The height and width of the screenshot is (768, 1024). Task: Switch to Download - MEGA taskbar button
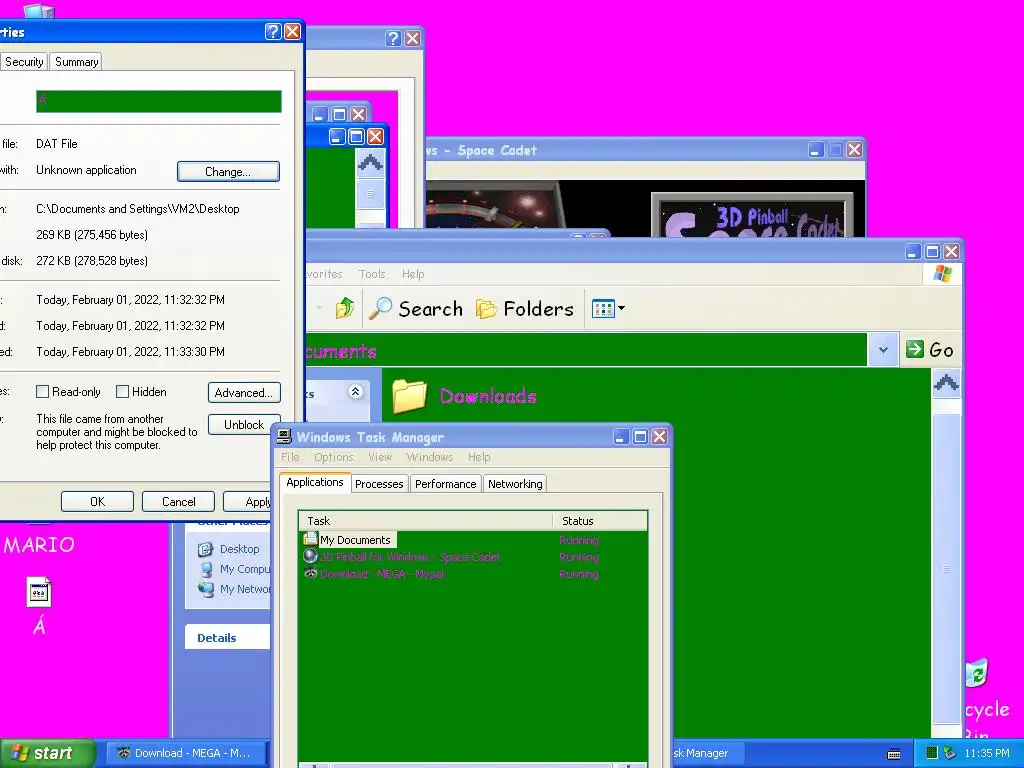click(185, 753)
